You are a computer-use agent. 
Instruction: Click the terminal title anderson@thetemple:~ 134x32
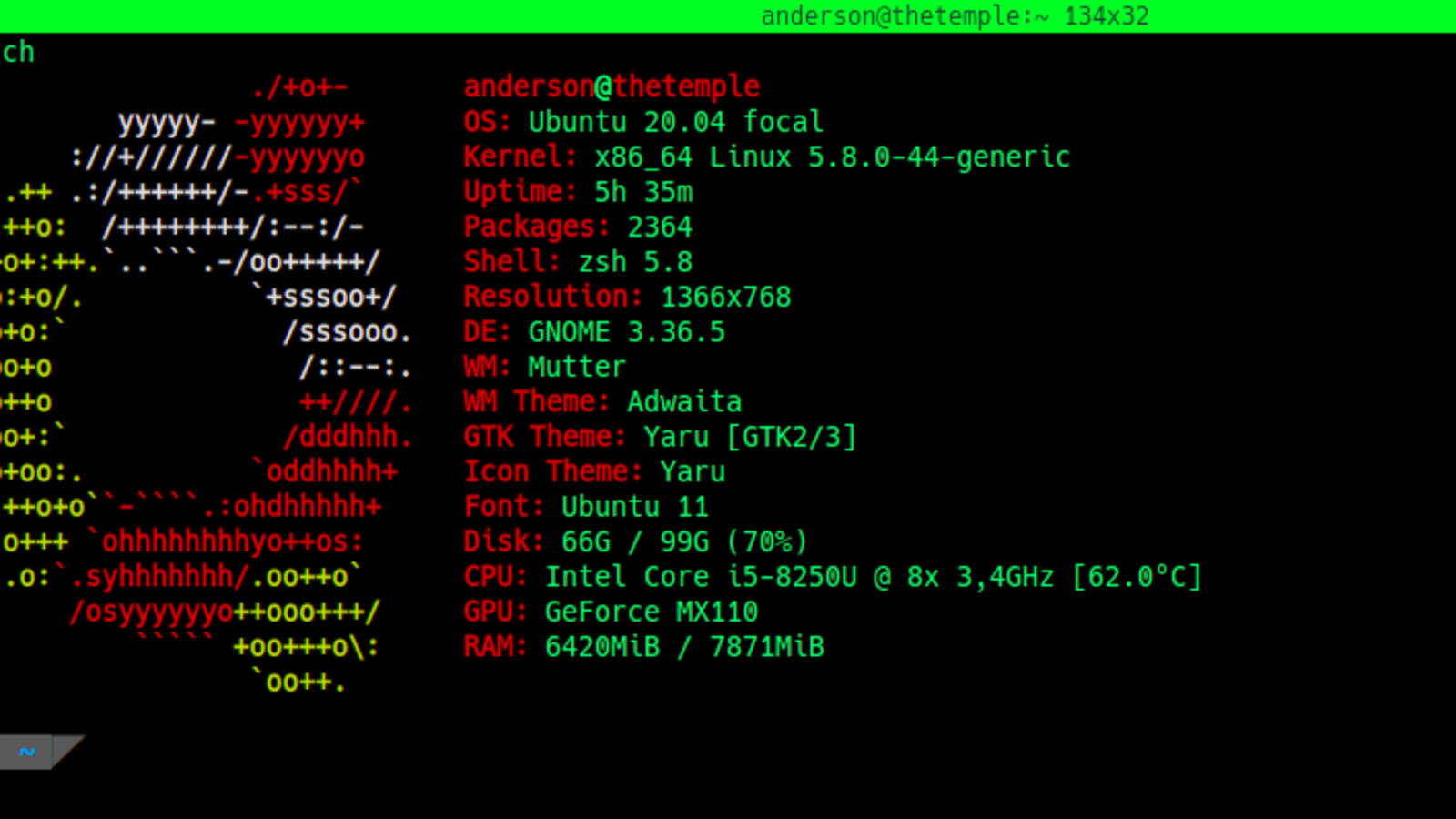[x=955, y=15]
